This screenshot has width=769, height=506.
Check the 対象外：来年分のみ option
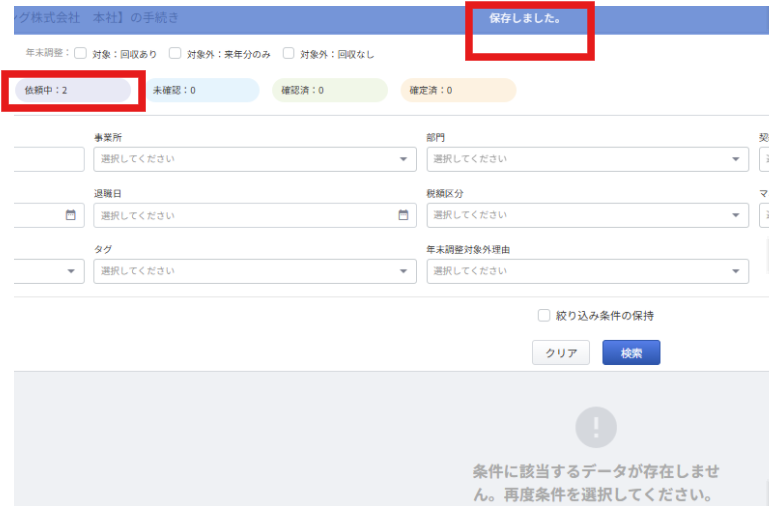175,53
